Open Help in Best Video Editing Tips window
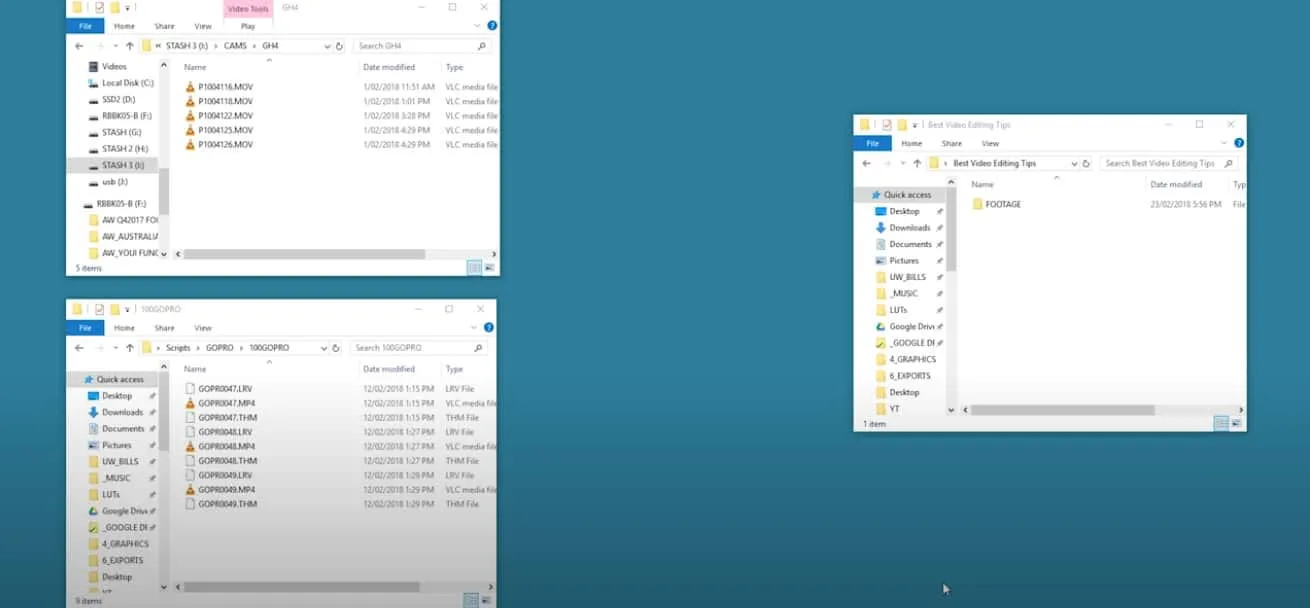 [1239, 143]
